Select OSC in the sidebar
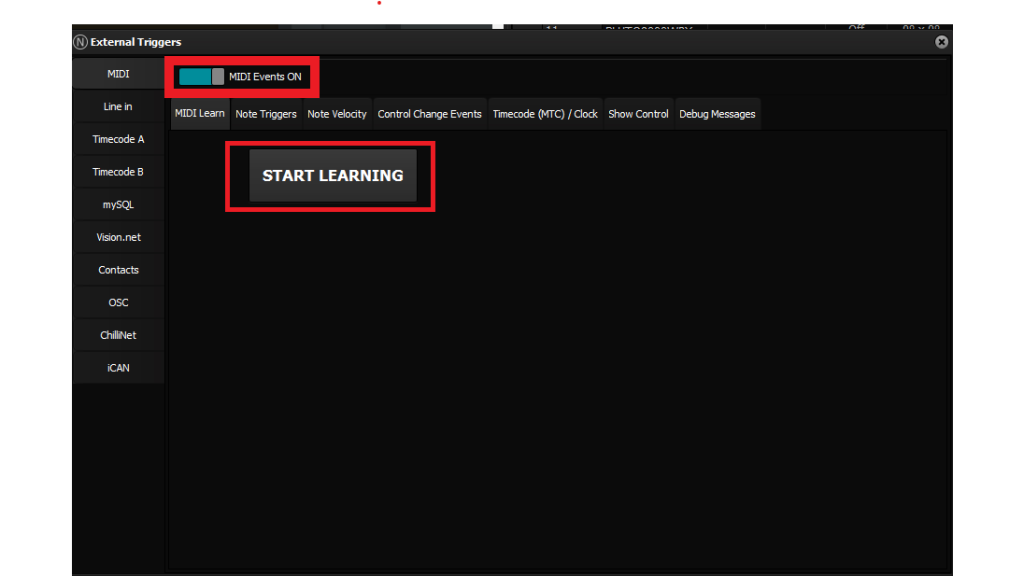This screenshot has height=576, width=1024. (x=118, y=302)
